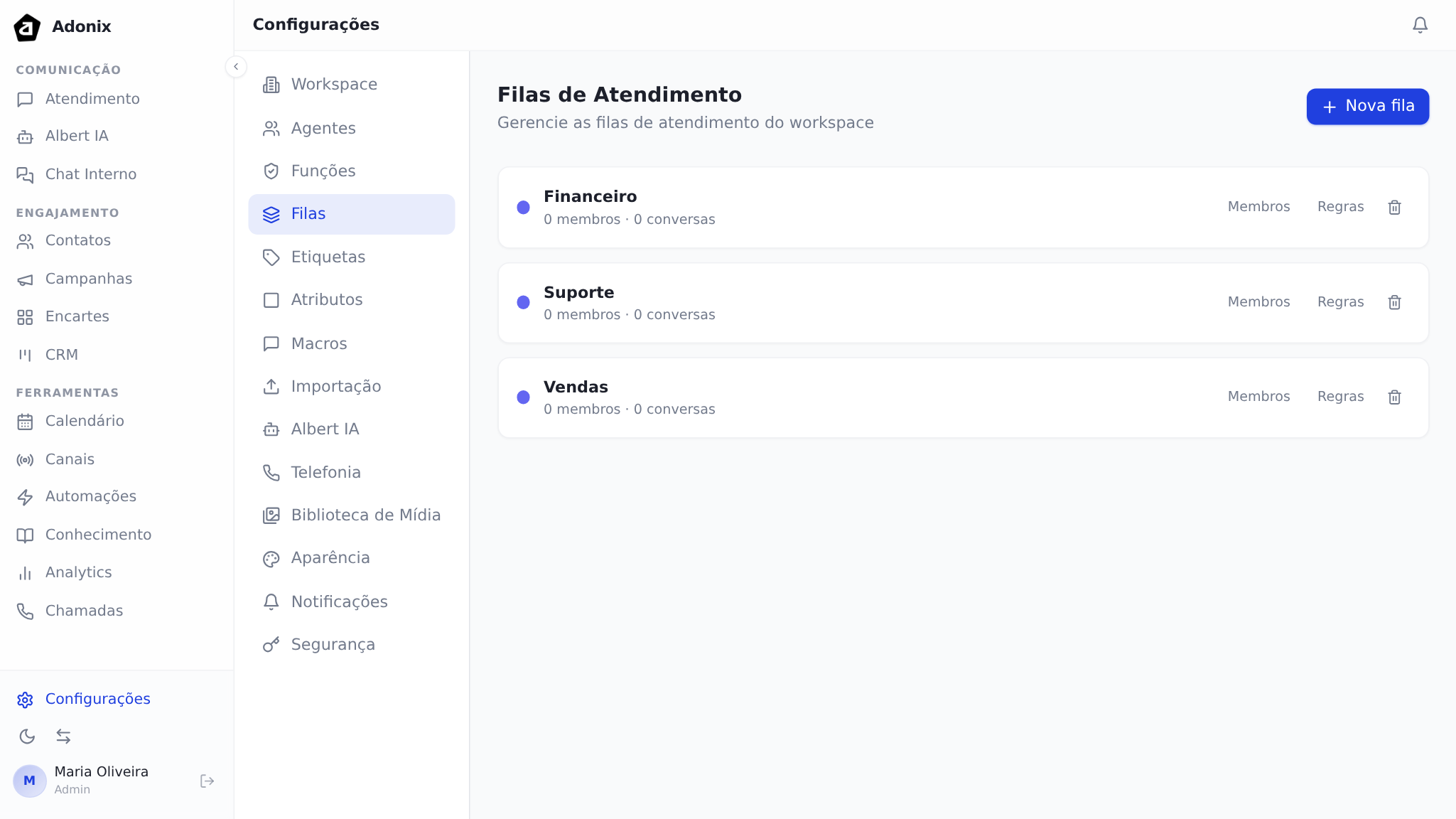Click the workspace switcher arrows icon

click(x=65, y=737)
